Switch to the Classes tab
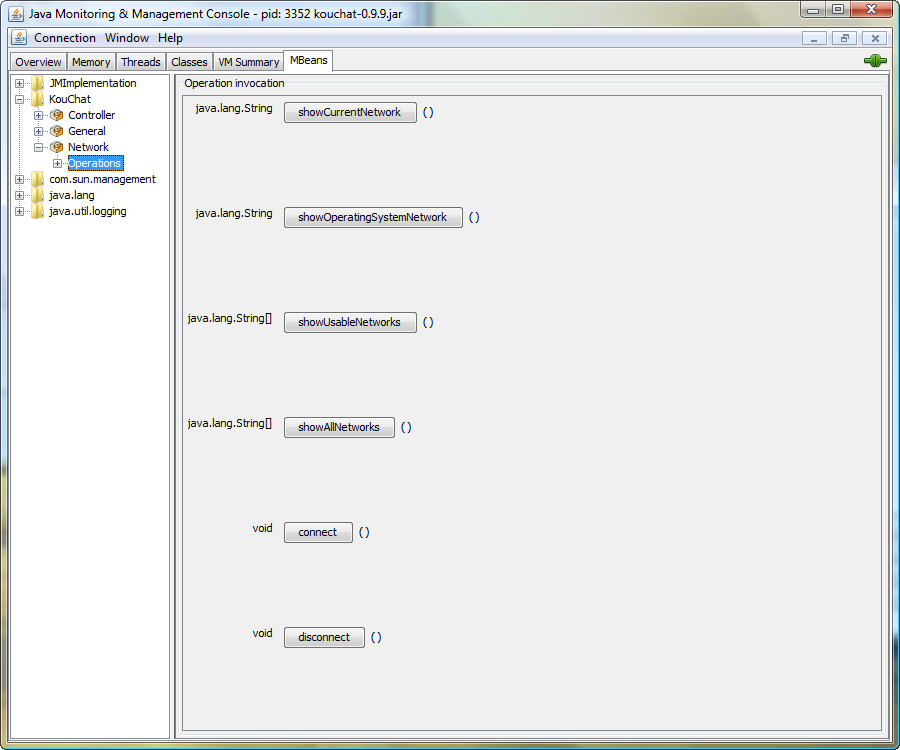Image resolution: width=900 pixels, height=750 pixels. click(x=189, y=62)
